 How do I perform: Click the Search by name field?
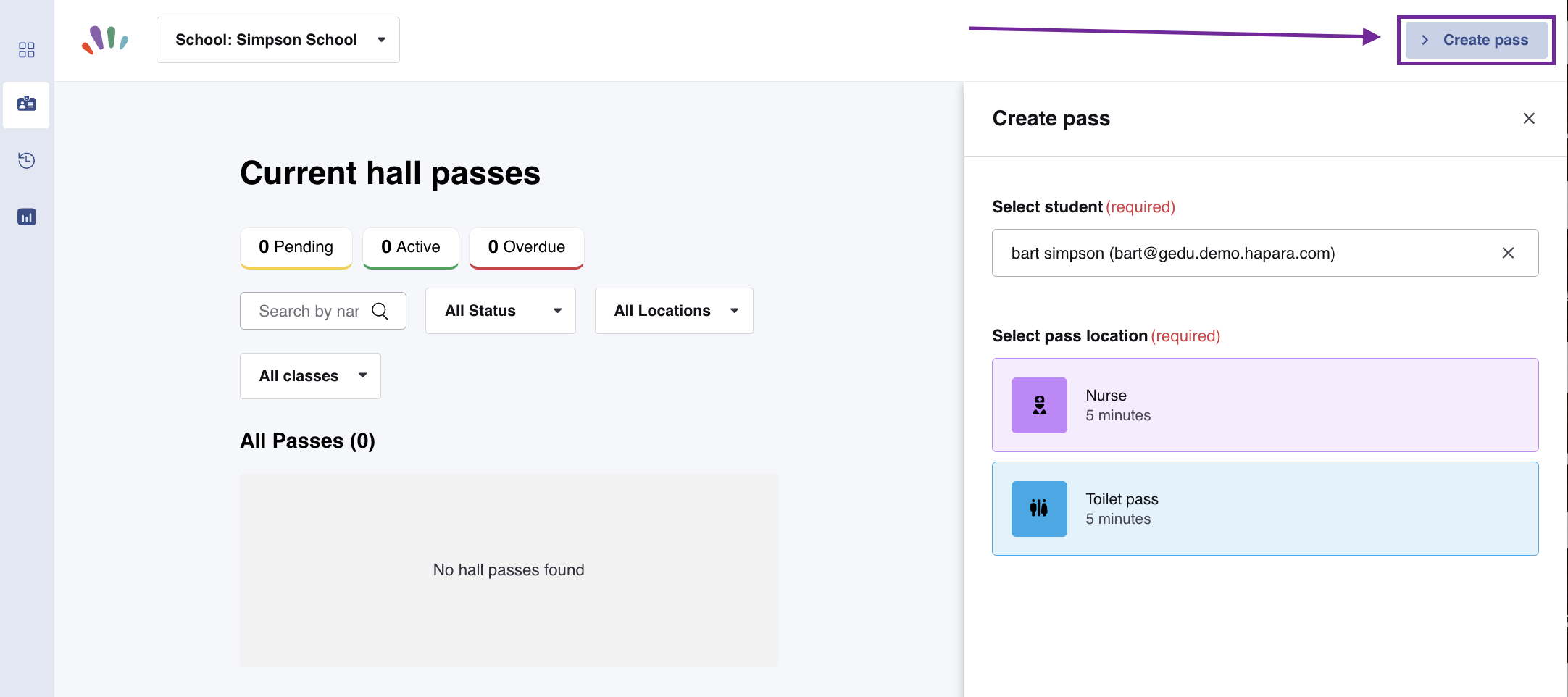[323, 311]
